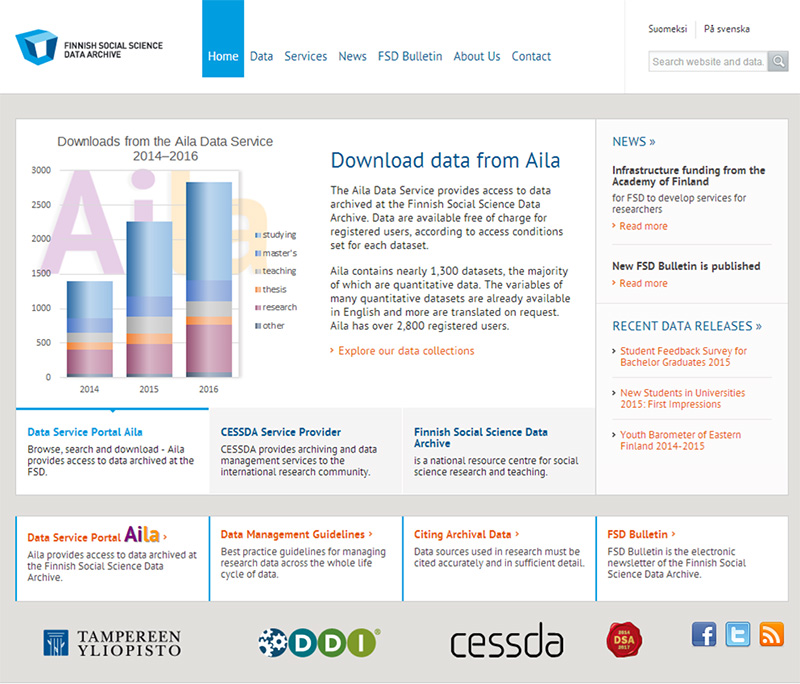800x684 pixels.
Task: Open the Twitter icon in footer
Action: (x=738, y=635)
